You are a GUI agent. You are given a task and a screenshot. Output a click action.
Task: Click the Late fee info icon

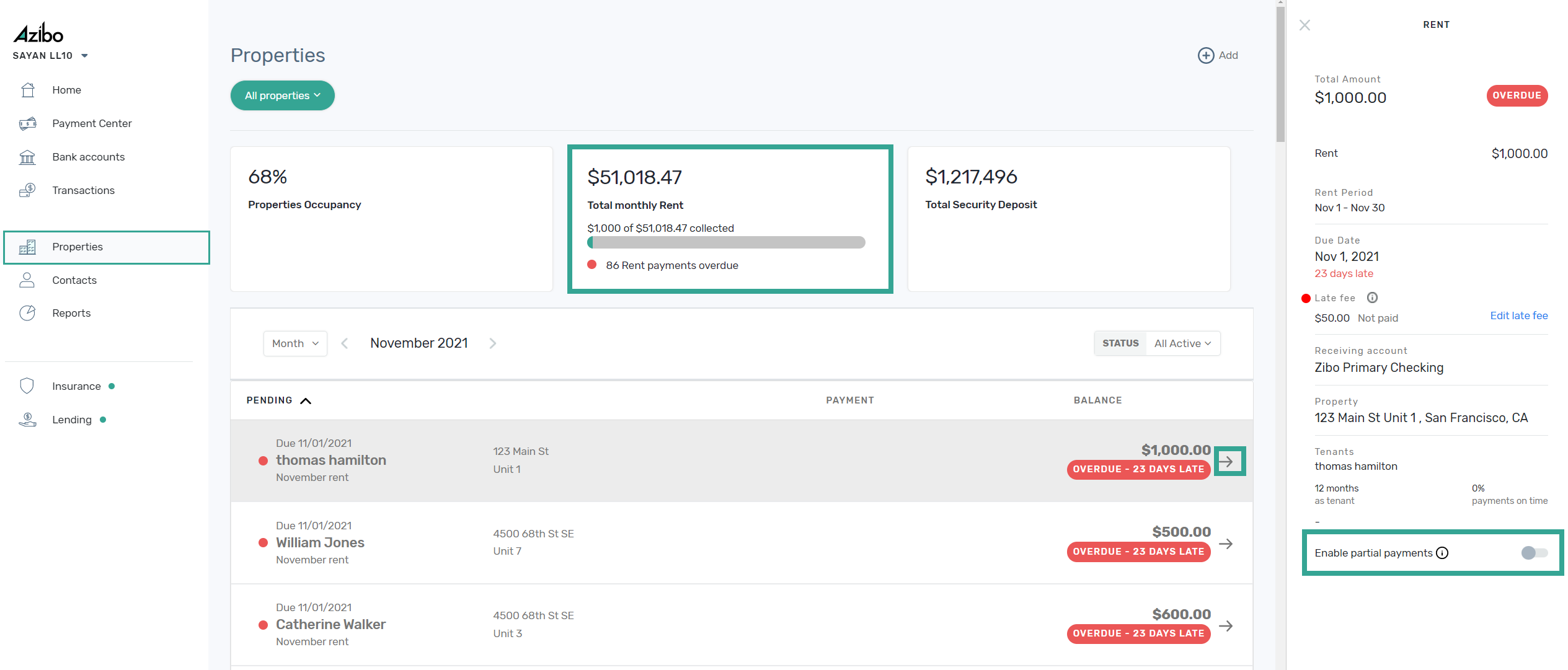coord(1372,298)
